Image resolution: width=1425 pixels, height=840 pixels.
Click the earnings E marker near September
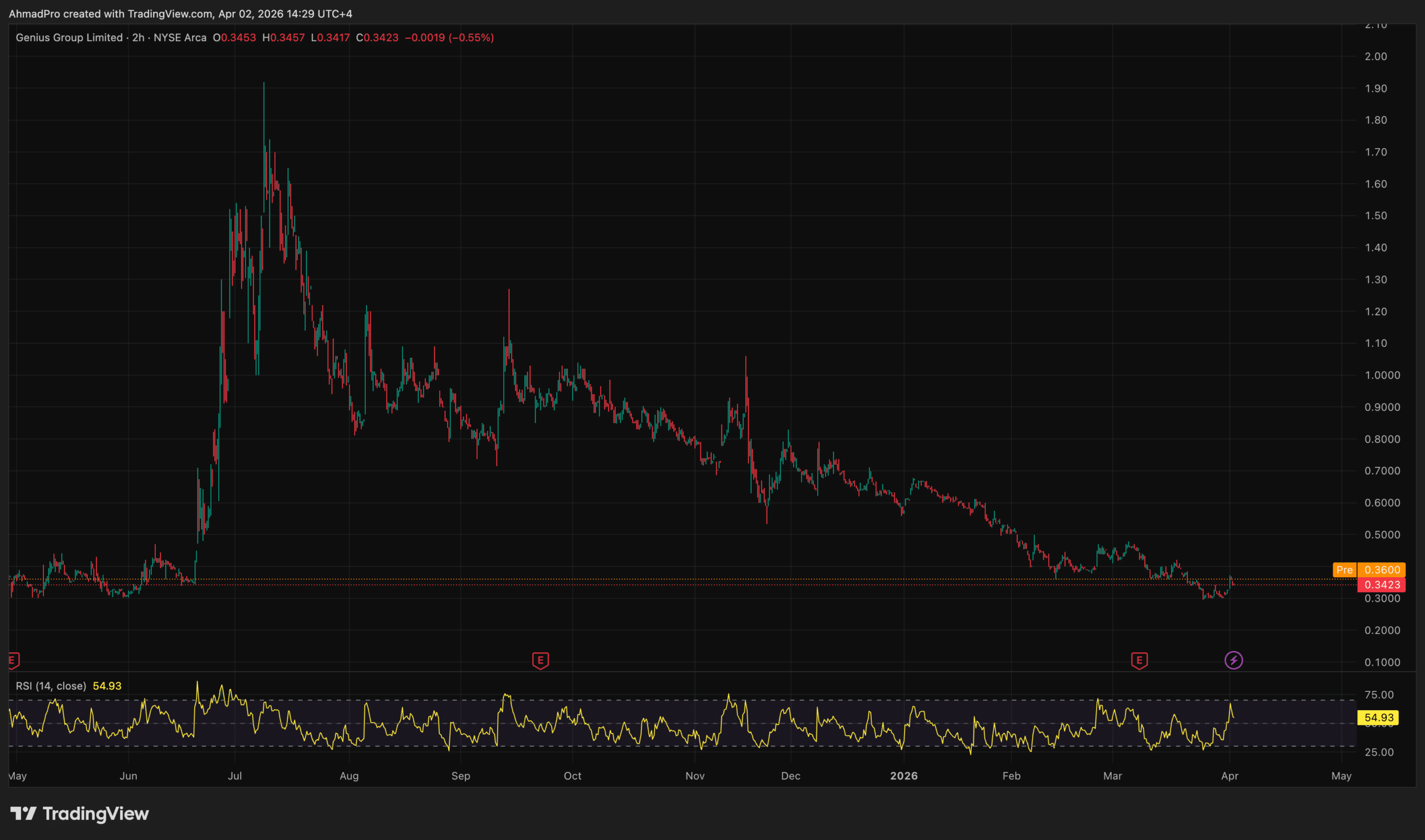point(540,660)
